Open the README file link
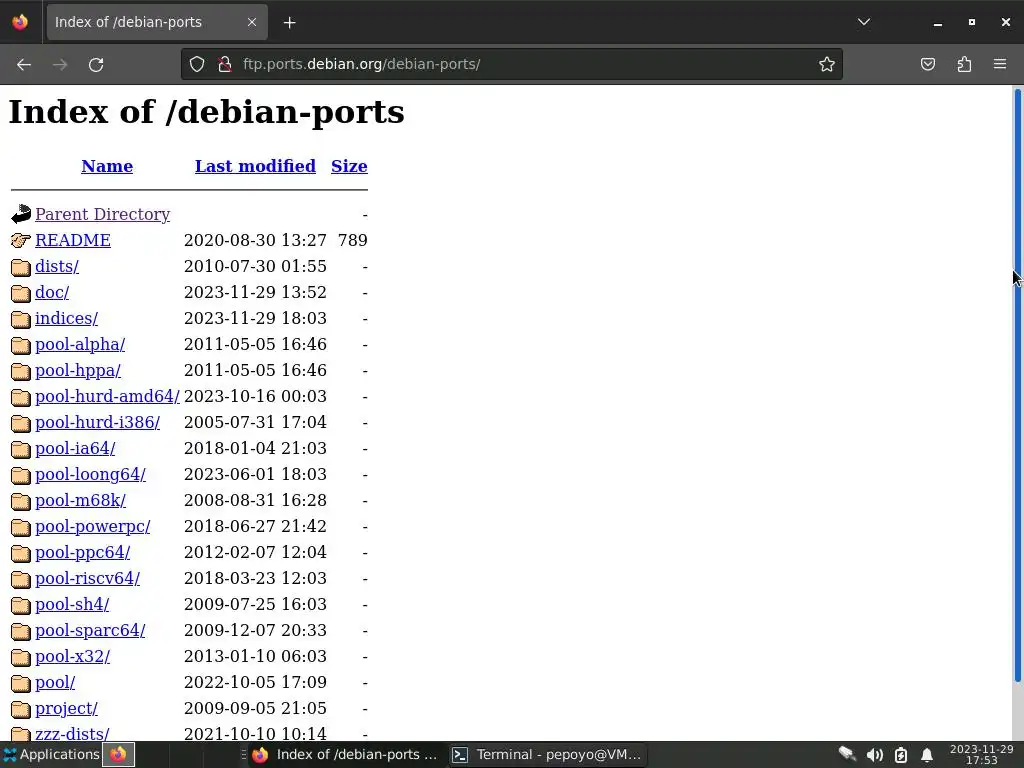The image size is (1024, 768). [72, 240]
